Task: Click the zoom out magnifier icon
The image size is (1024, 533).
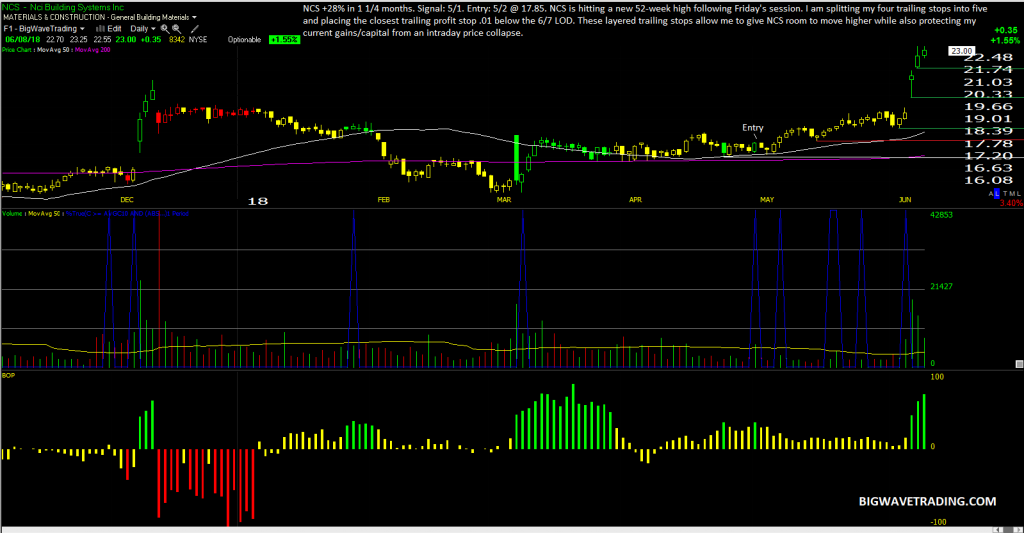Action: [177, 29]
